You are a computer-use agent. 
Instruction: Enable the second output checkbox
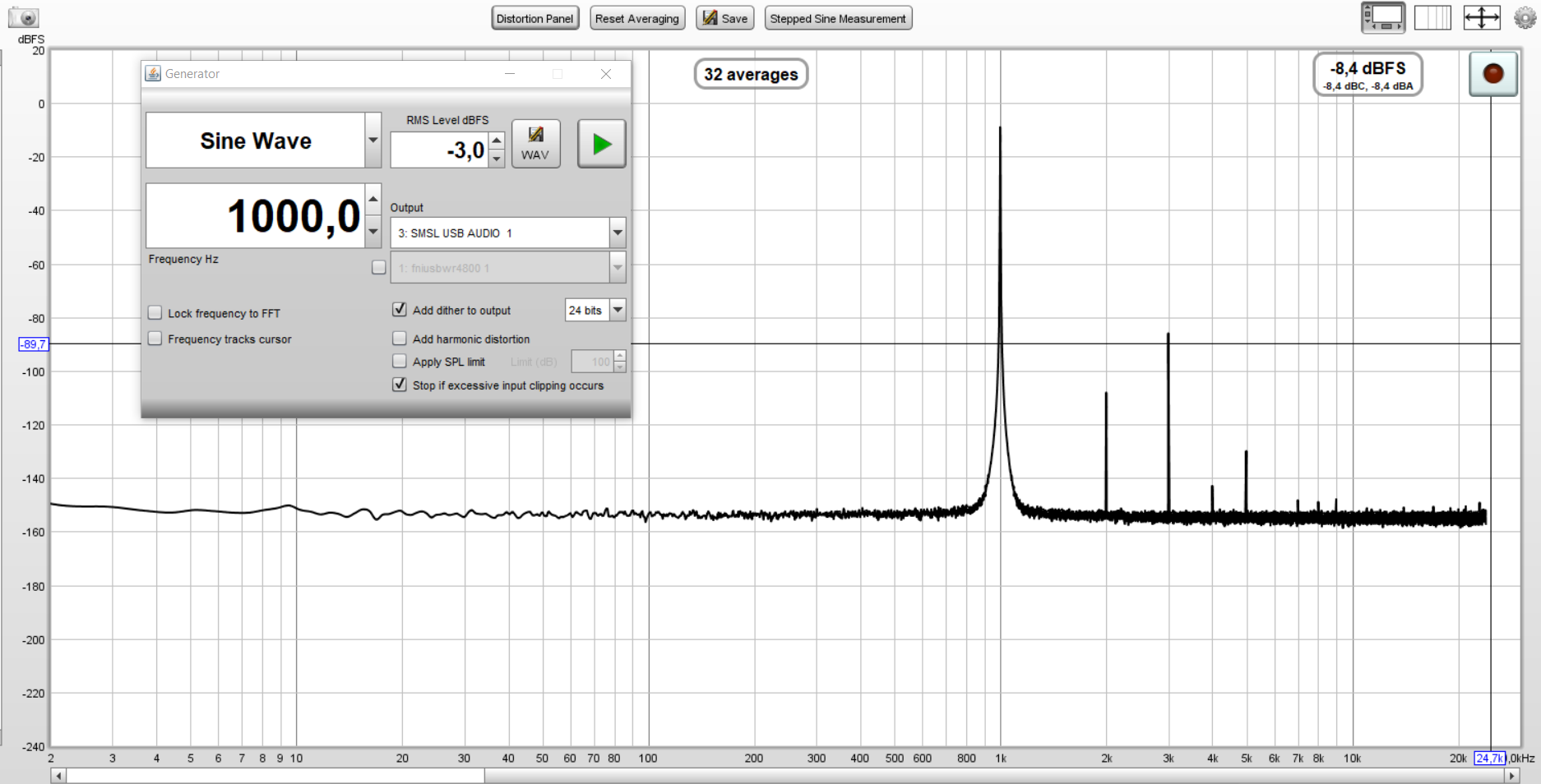(379, 267)
